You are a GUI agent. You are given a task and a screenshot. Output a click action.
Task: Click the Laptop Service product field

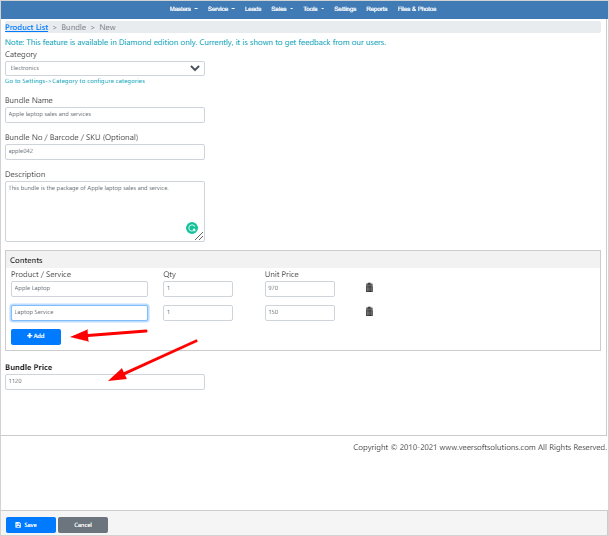click(x=79, y=313)
